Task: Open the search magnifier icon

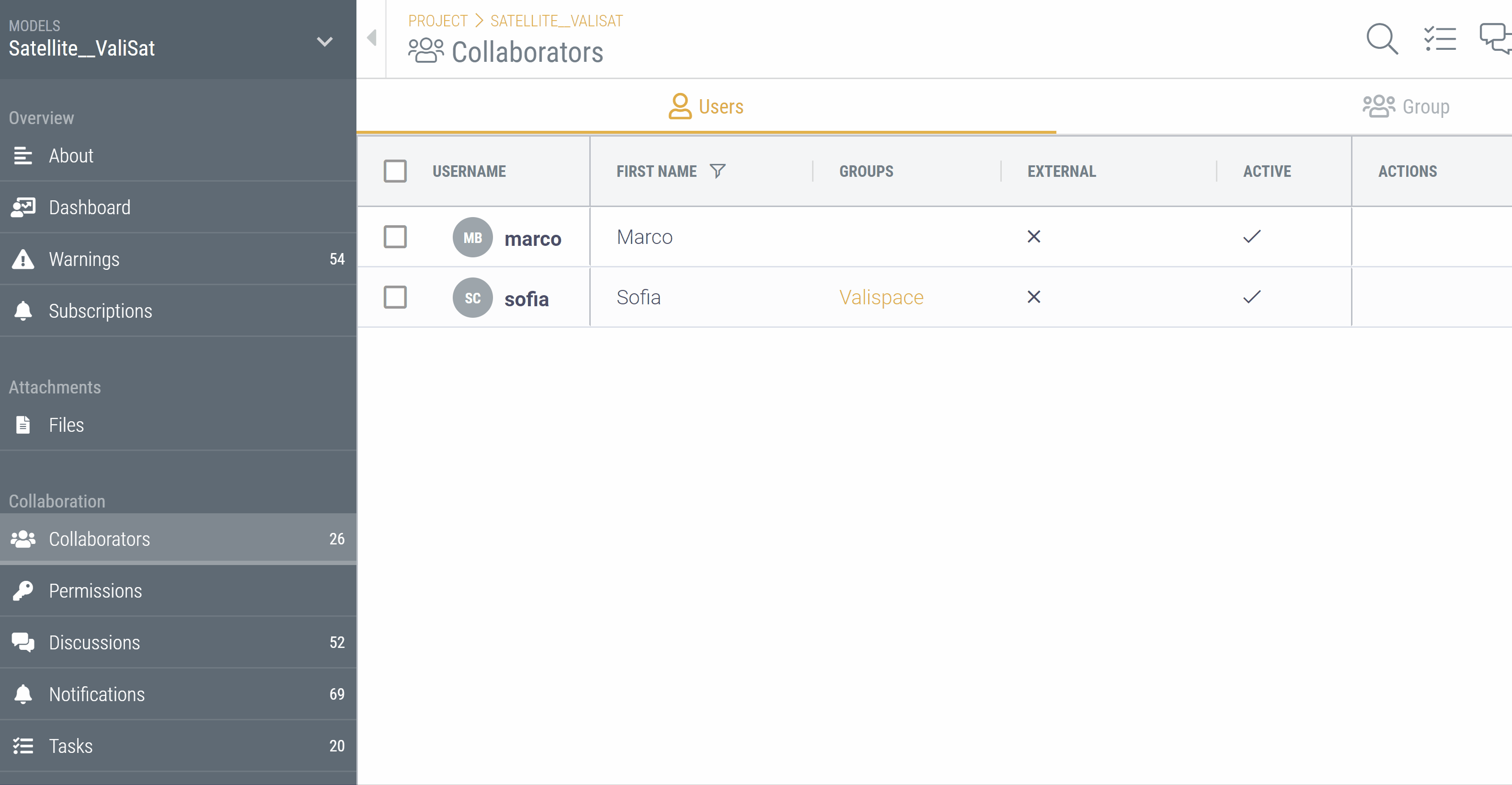Action: 1381,39
